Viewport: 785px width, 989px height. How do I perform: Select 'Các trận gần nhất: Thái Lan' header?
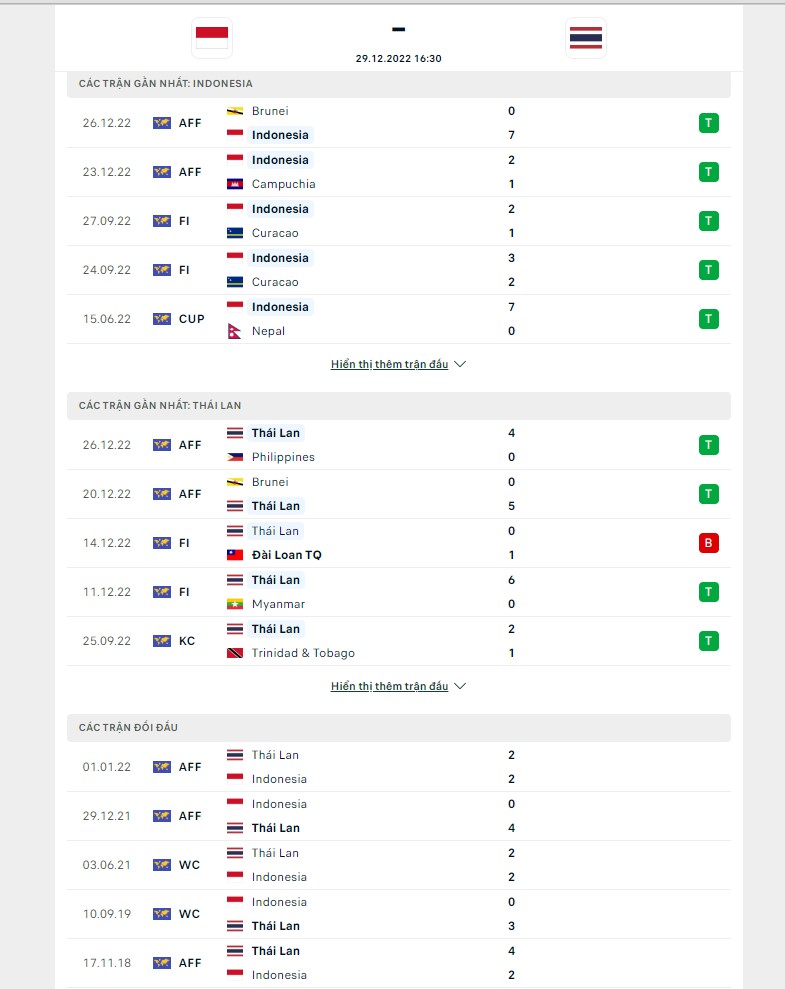coord(160,405)
